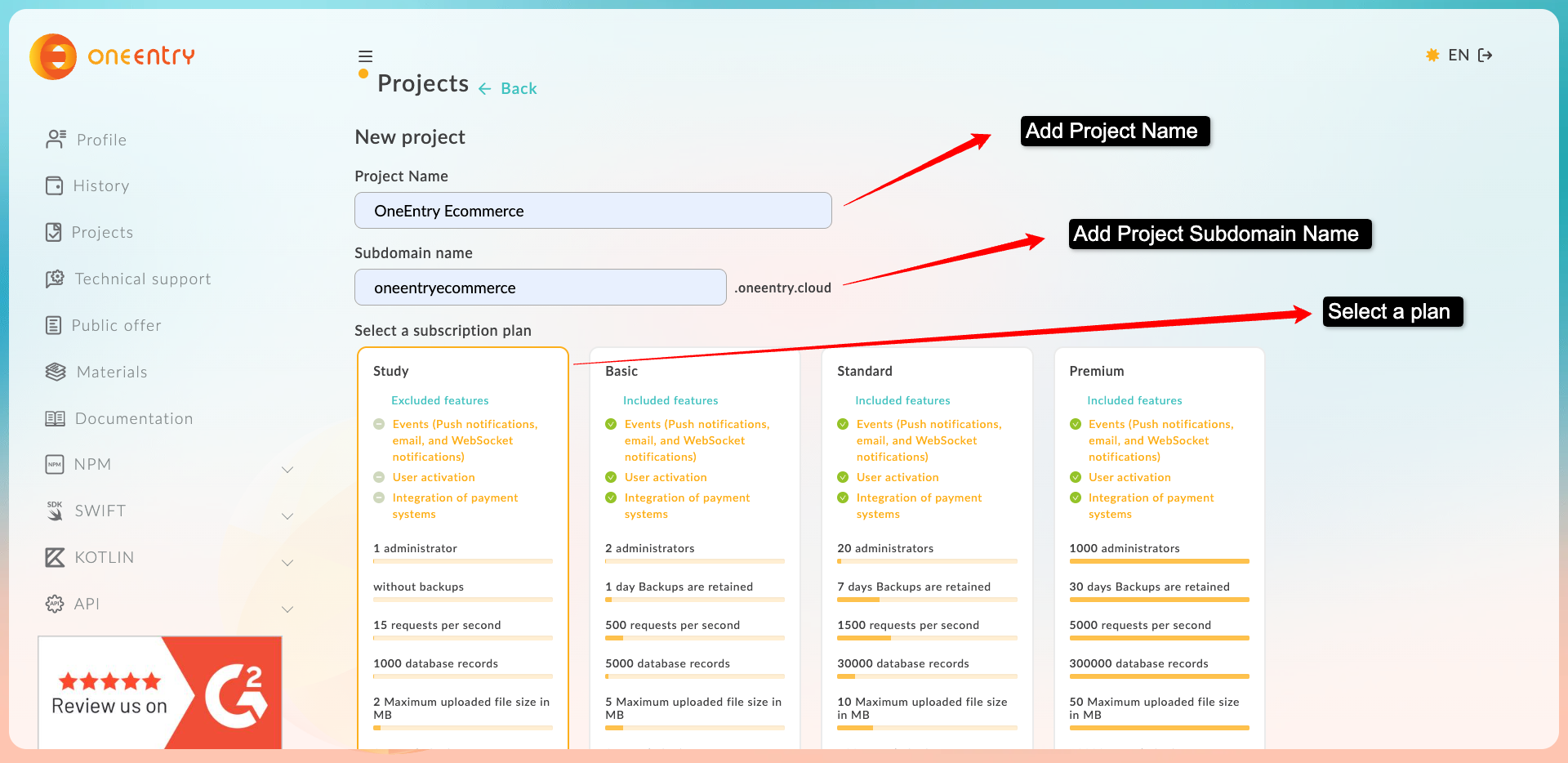Click the Documentation book icon
Screen dimensions: 1568x763
pos(55,418)
